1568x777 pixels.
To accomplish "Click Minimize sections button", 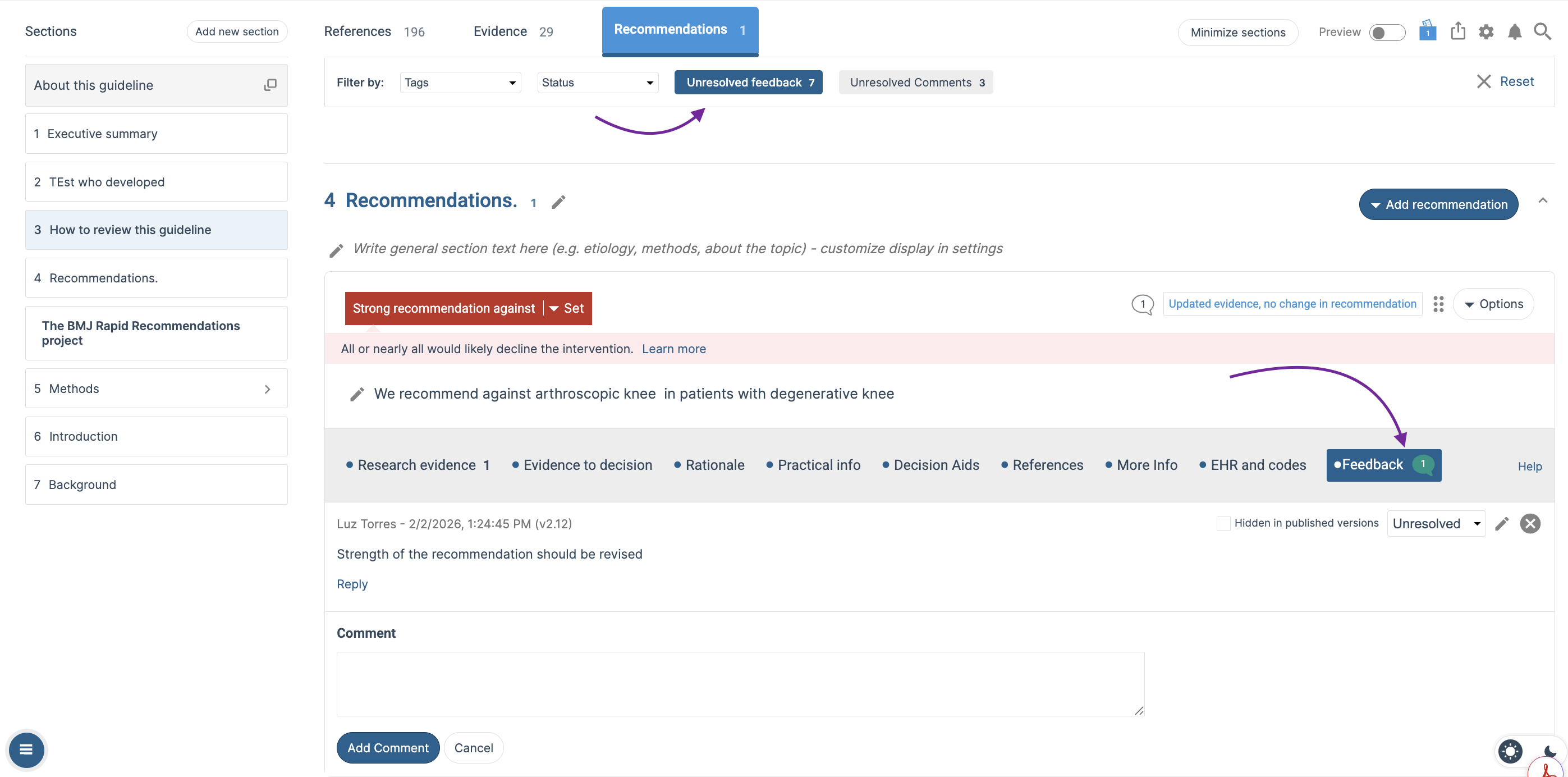I will (x=1237, y=32).
